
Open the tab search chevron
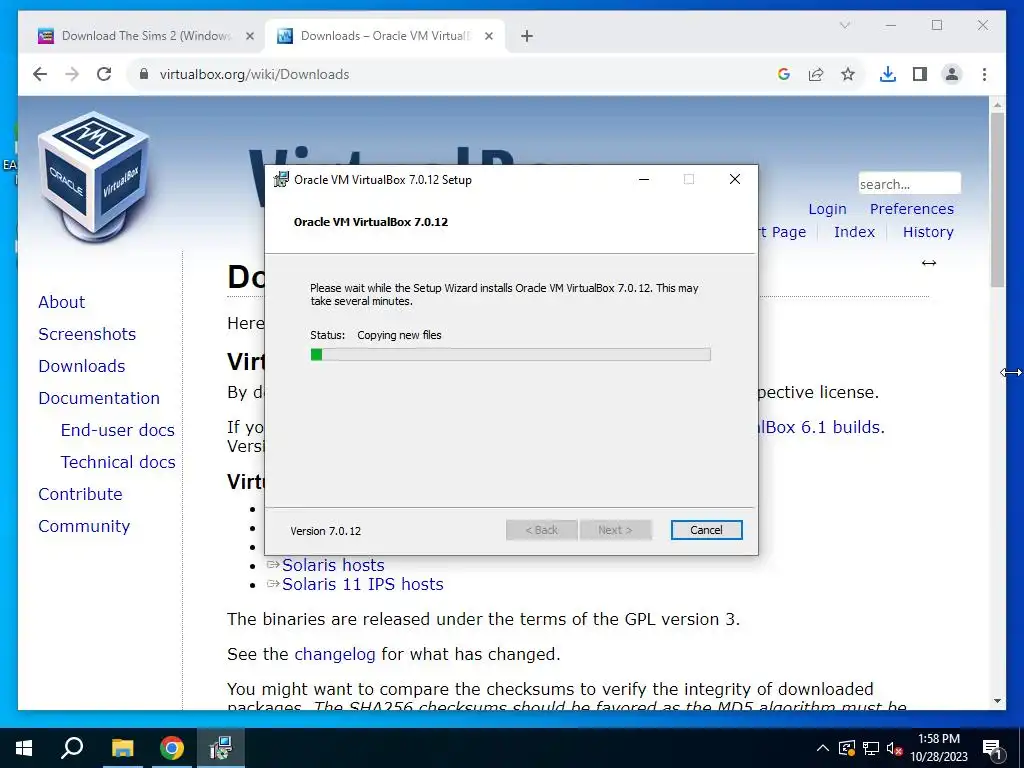844,25
